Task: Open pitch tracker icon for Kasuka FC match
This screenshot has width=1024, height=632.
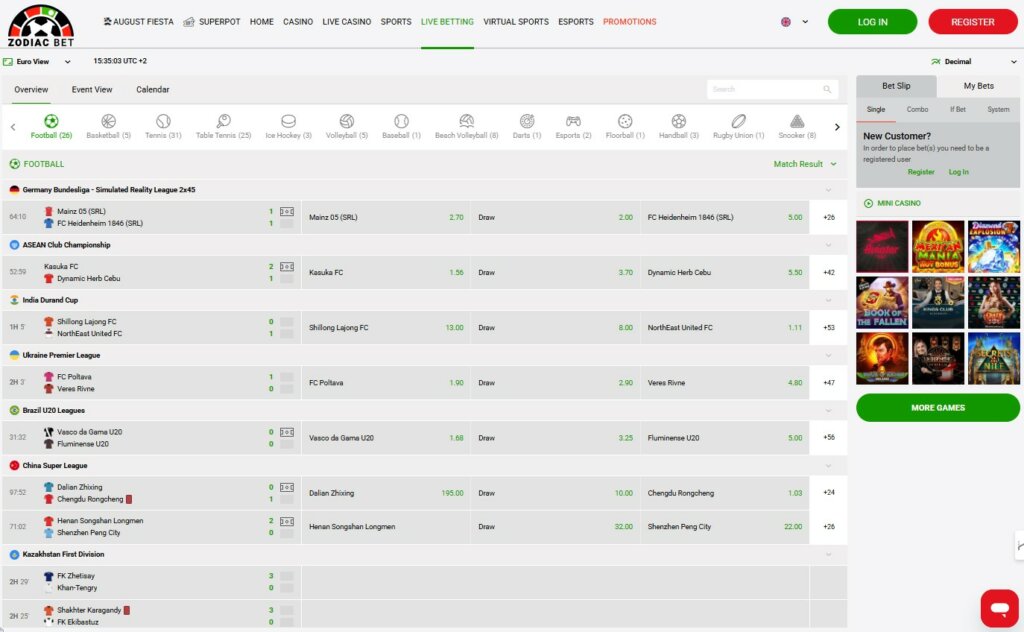Action: coord(287,266)
